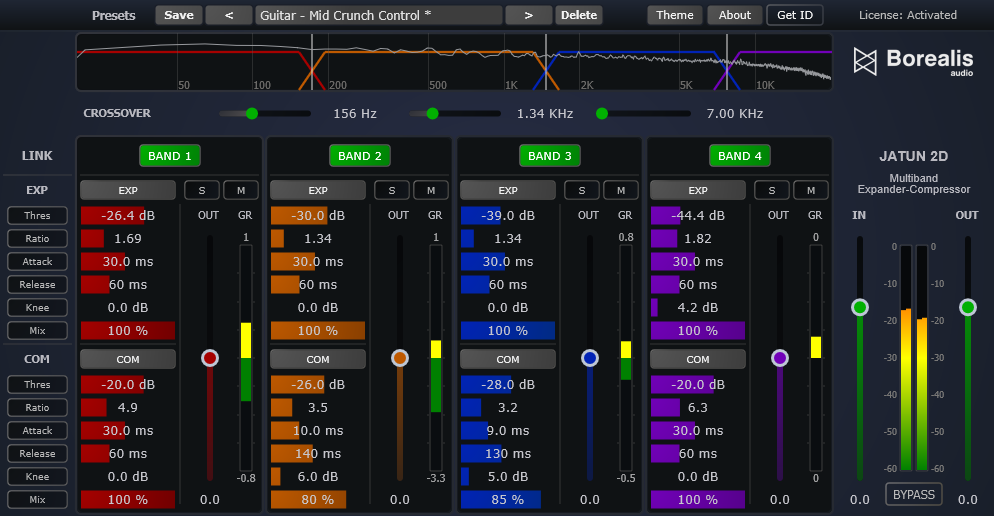The height and width of the screenshot is (516, 994).
Task: Toggle Band 1 EXP expander section
Action: pos(128,190)
